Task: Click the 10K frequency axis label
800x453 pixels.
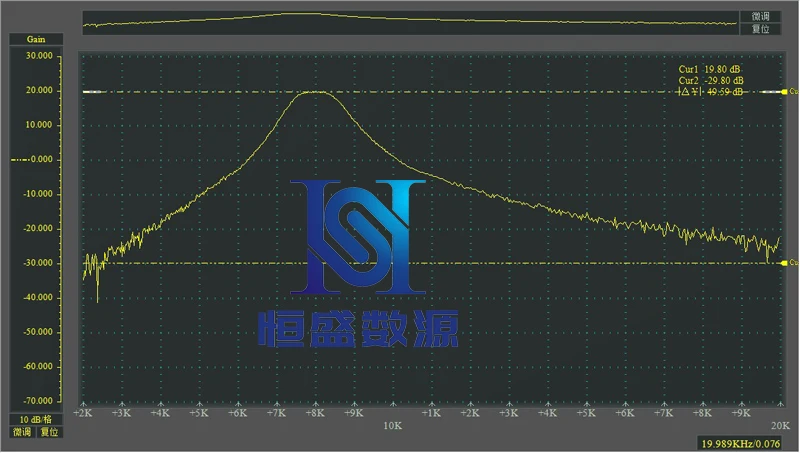Action: 392,425
